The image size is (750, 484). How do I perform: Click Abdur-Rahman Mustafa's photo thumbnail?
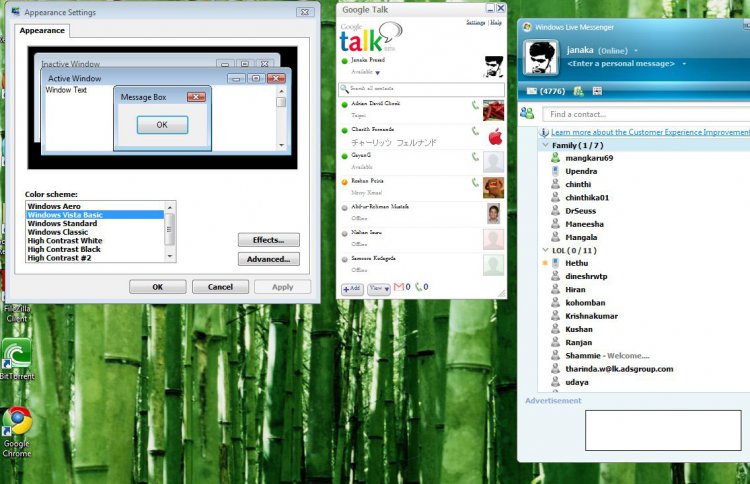tap(494, 214)
